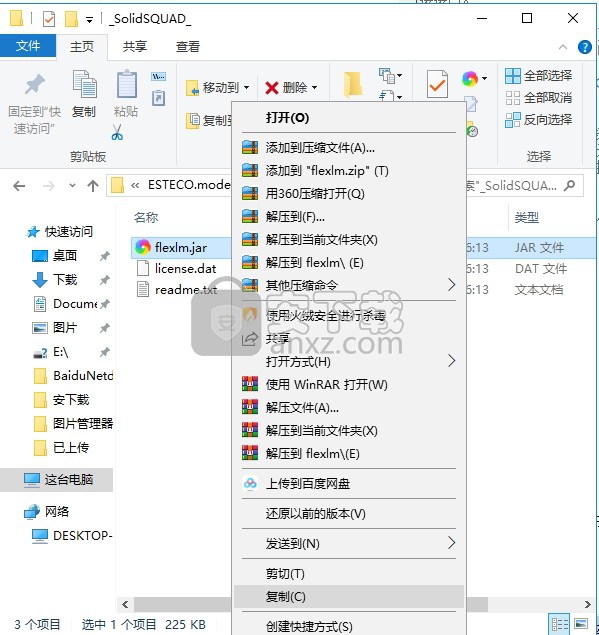Select This PC (这台电脑) in the sidebar

(58, 479)
